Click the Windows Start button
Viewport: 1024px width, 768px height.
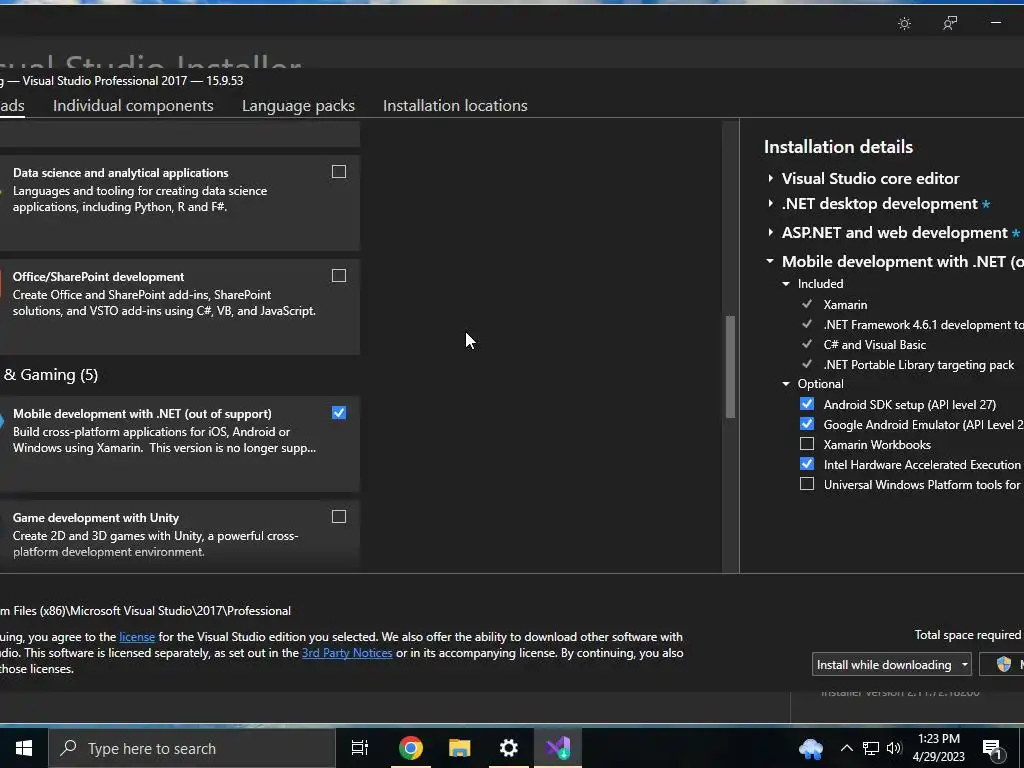(x=24, y=748)
